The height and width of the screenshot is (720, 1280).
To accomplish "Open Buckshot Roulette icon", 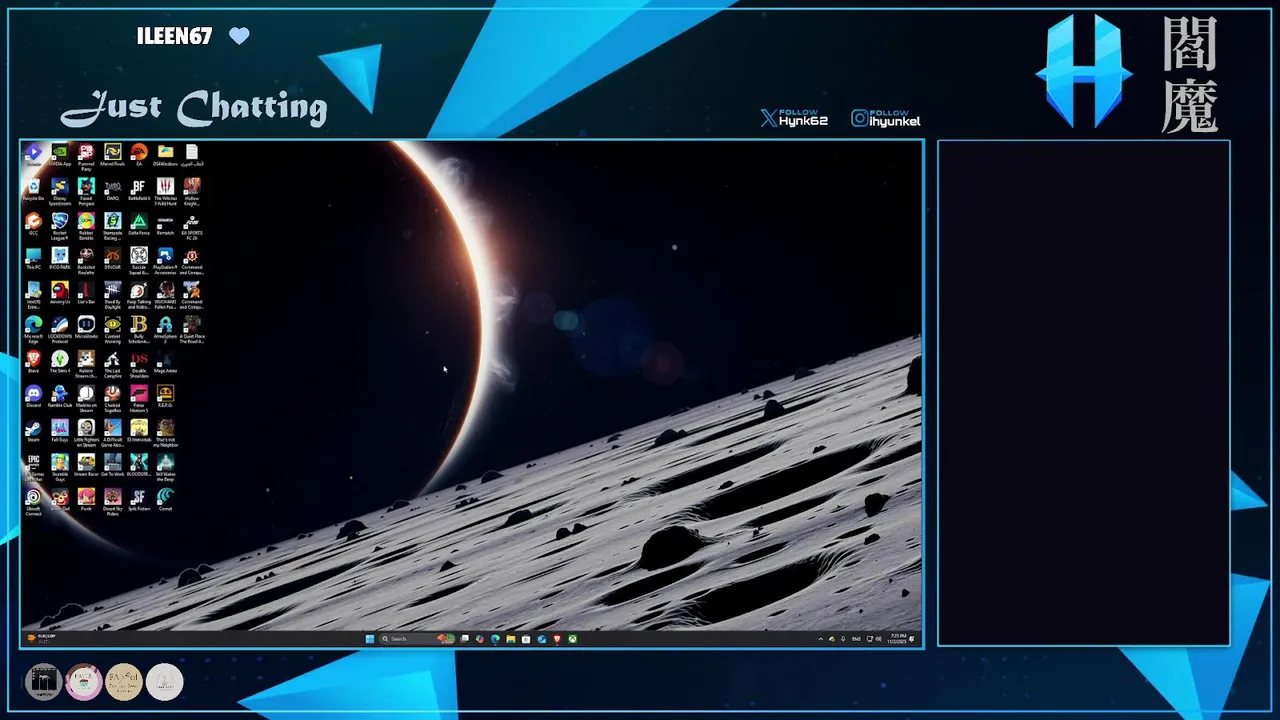I will [x=86, y=262].
